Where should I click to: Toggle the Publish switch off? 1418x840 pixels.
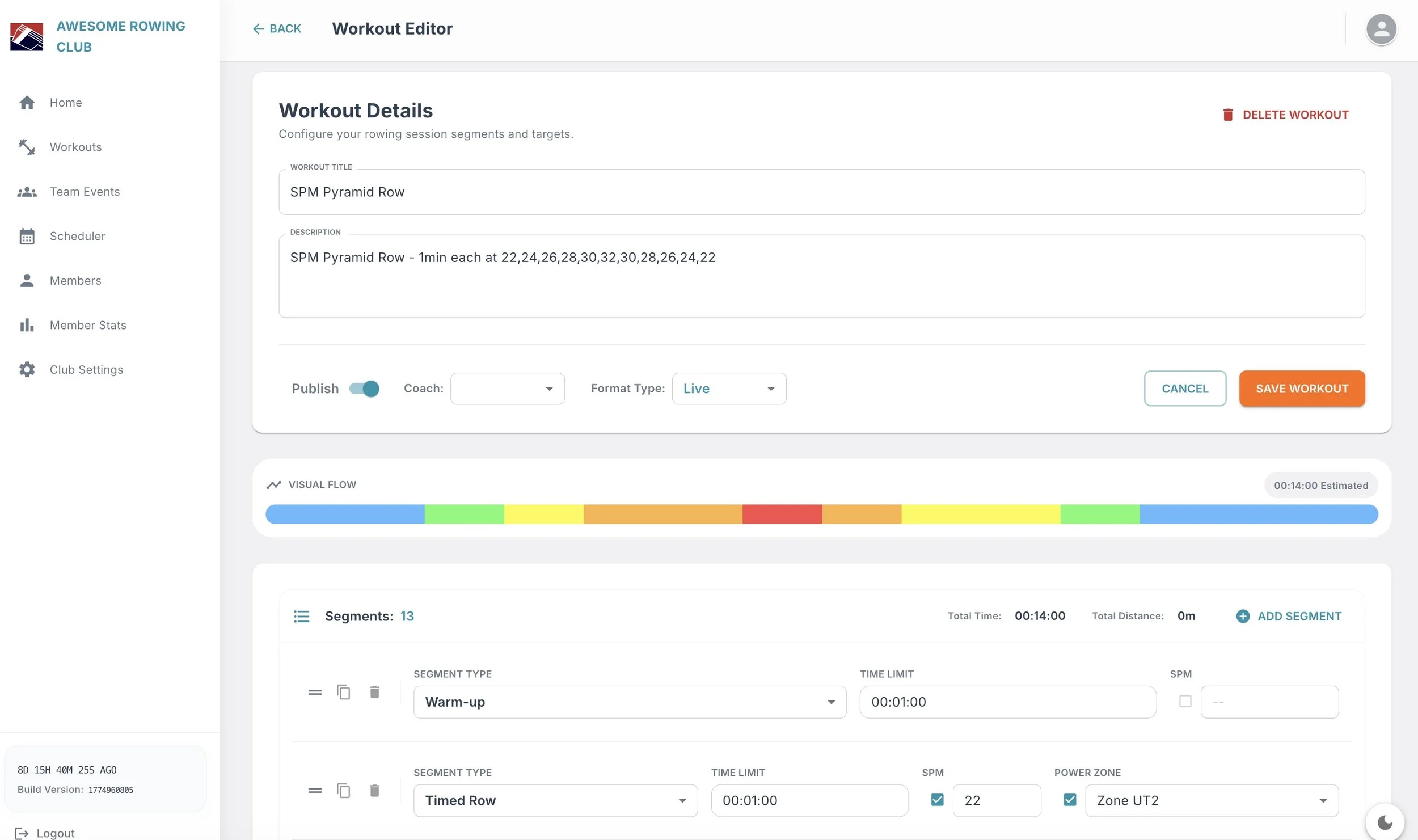(x=364, y=389)
